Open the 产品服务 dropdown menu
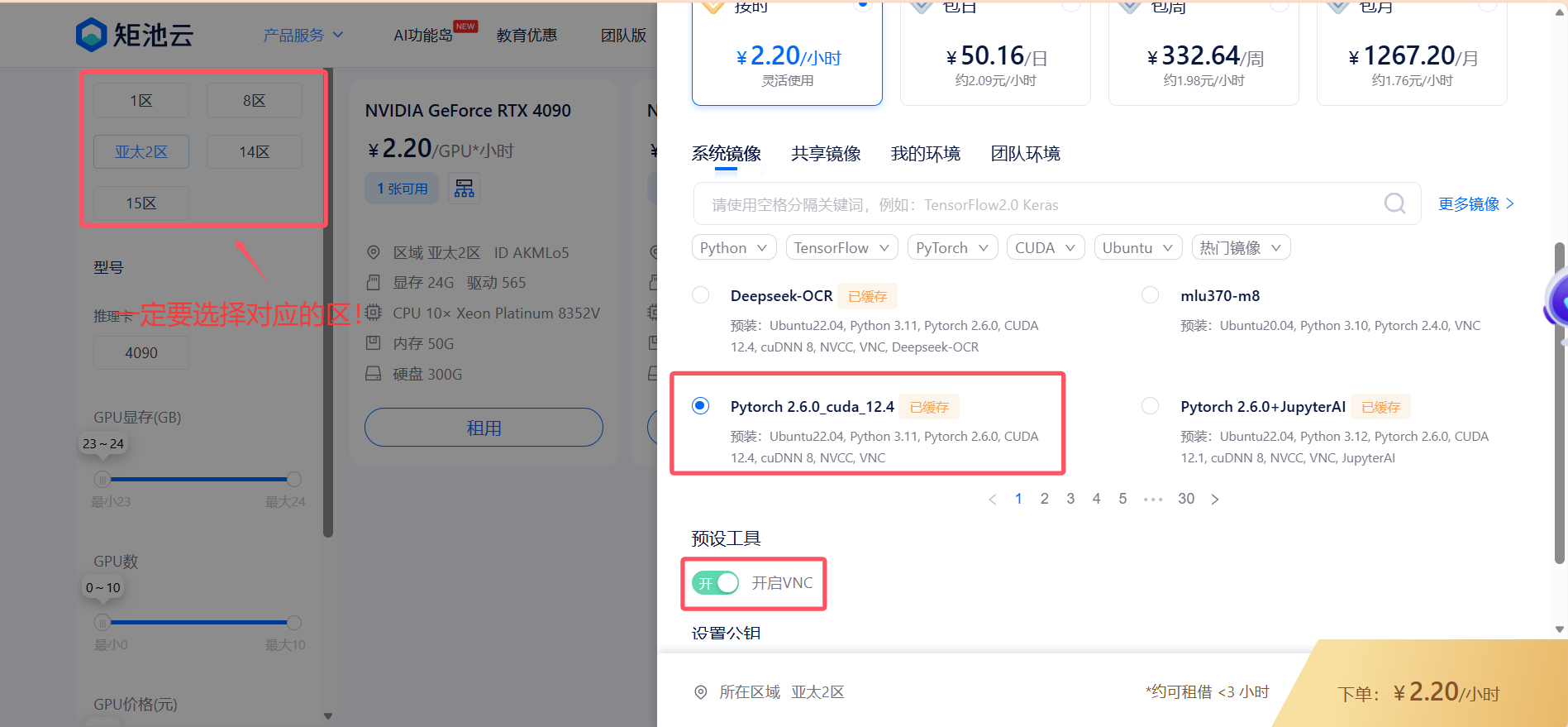The image size is (1568, 727). 303,36
